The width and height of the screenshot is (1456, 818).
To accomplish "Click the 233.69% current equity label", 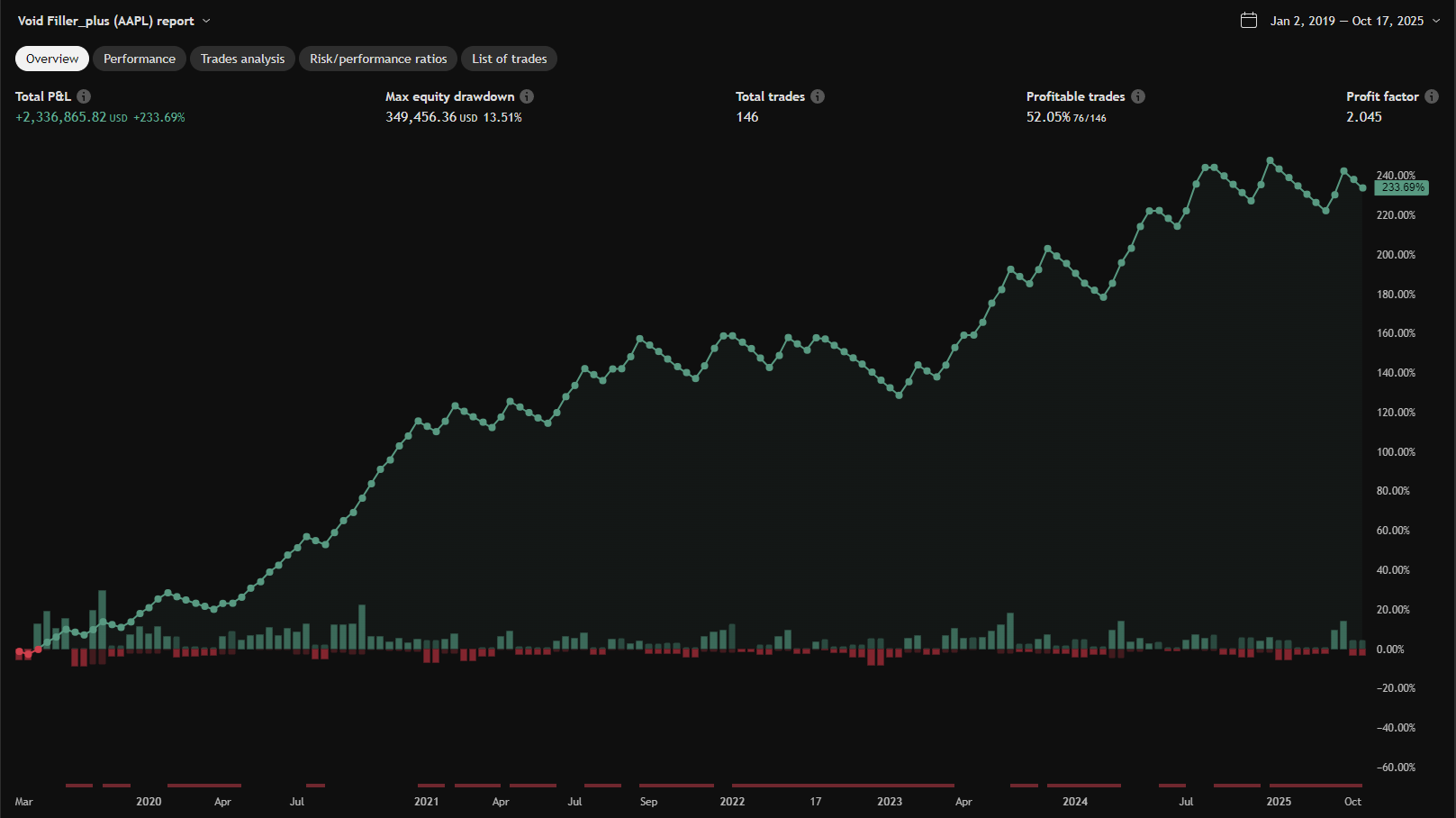I will [1402, 187].
